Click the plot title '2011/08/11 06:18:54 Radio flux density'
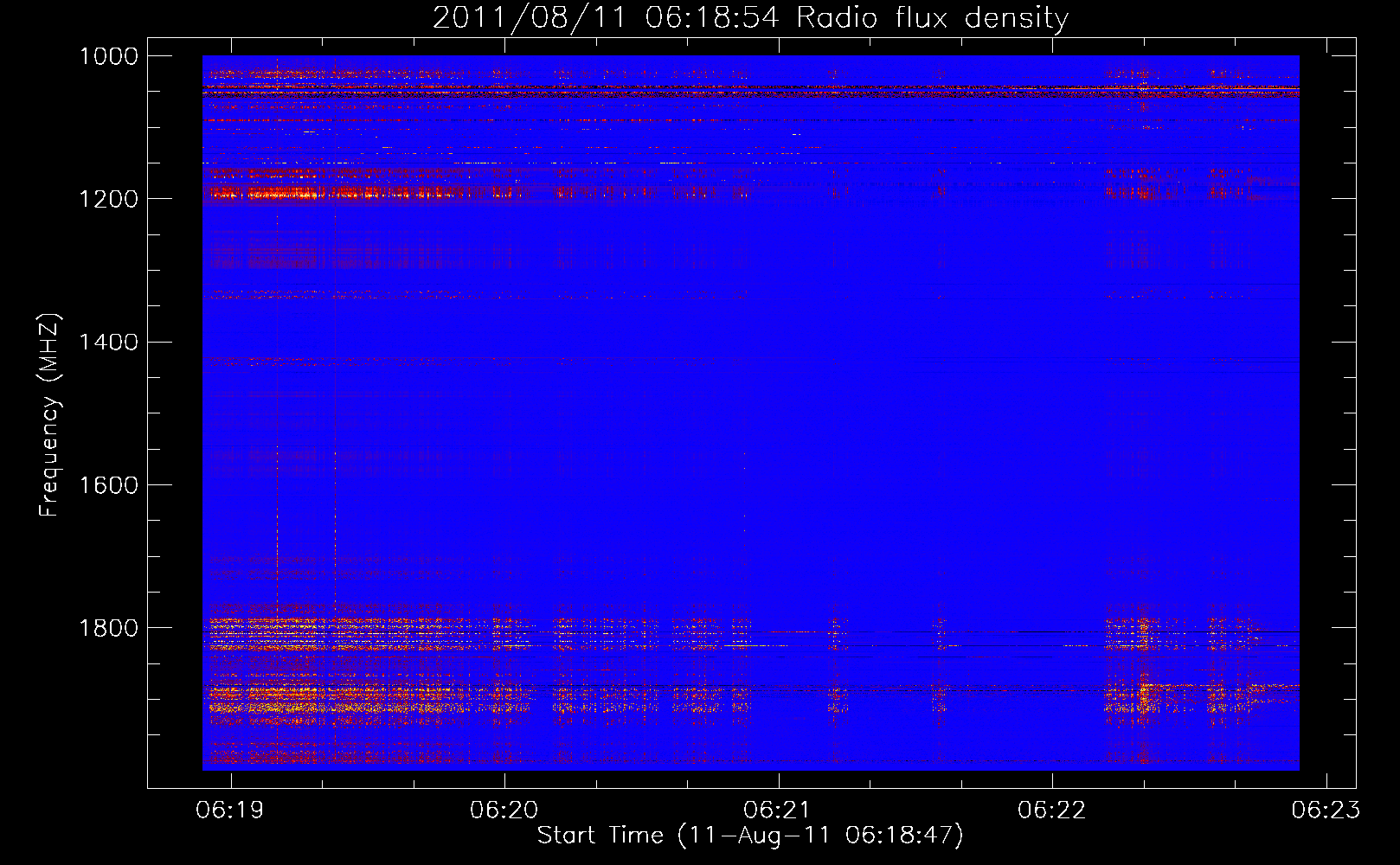 (750, 18)
